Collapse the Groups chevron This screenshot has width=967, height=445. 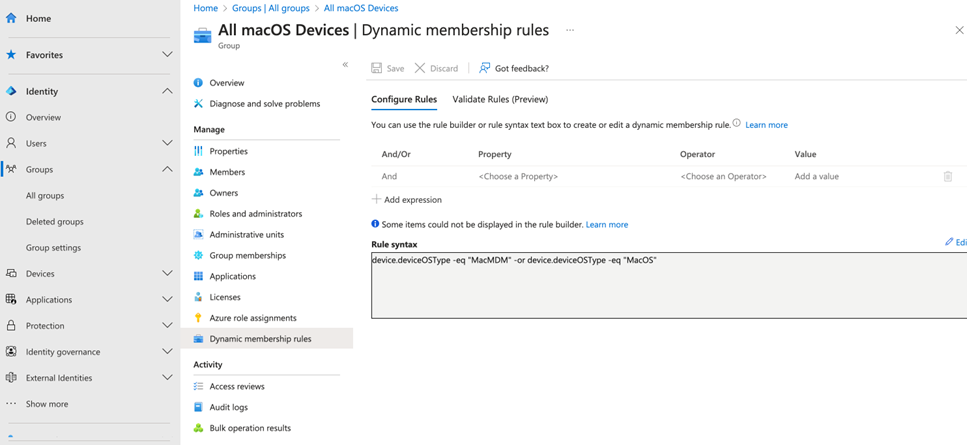tap(167, 169)
